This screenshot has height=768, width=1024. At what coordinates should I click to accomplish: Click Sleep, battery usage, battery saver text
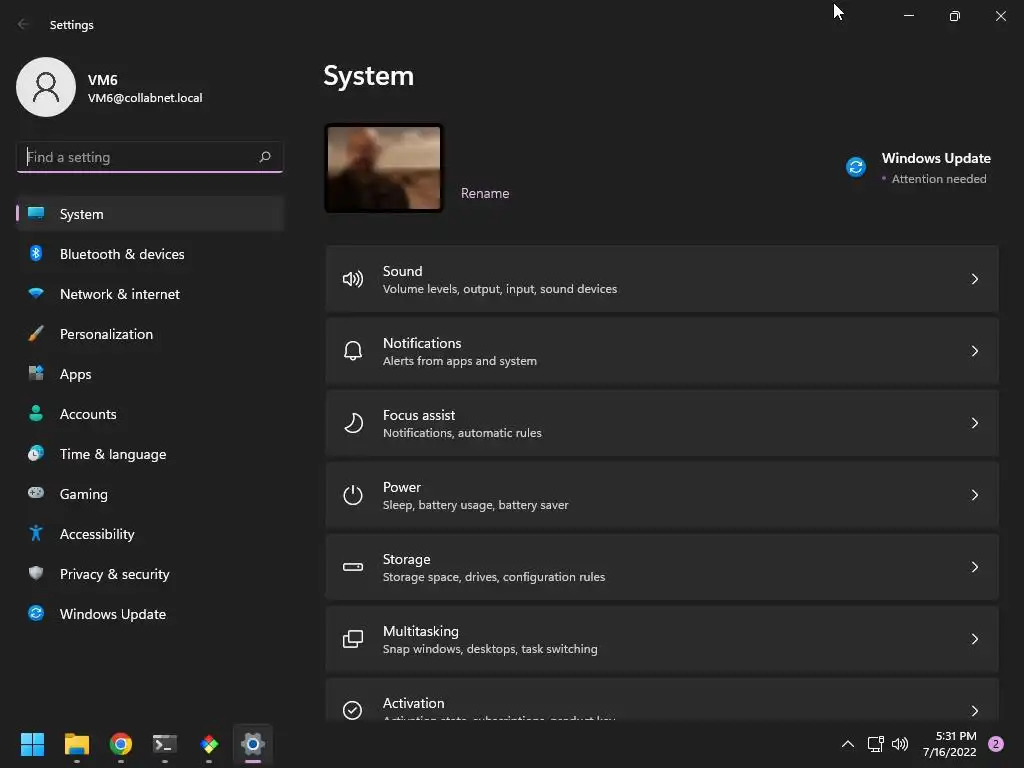[475, 505]
